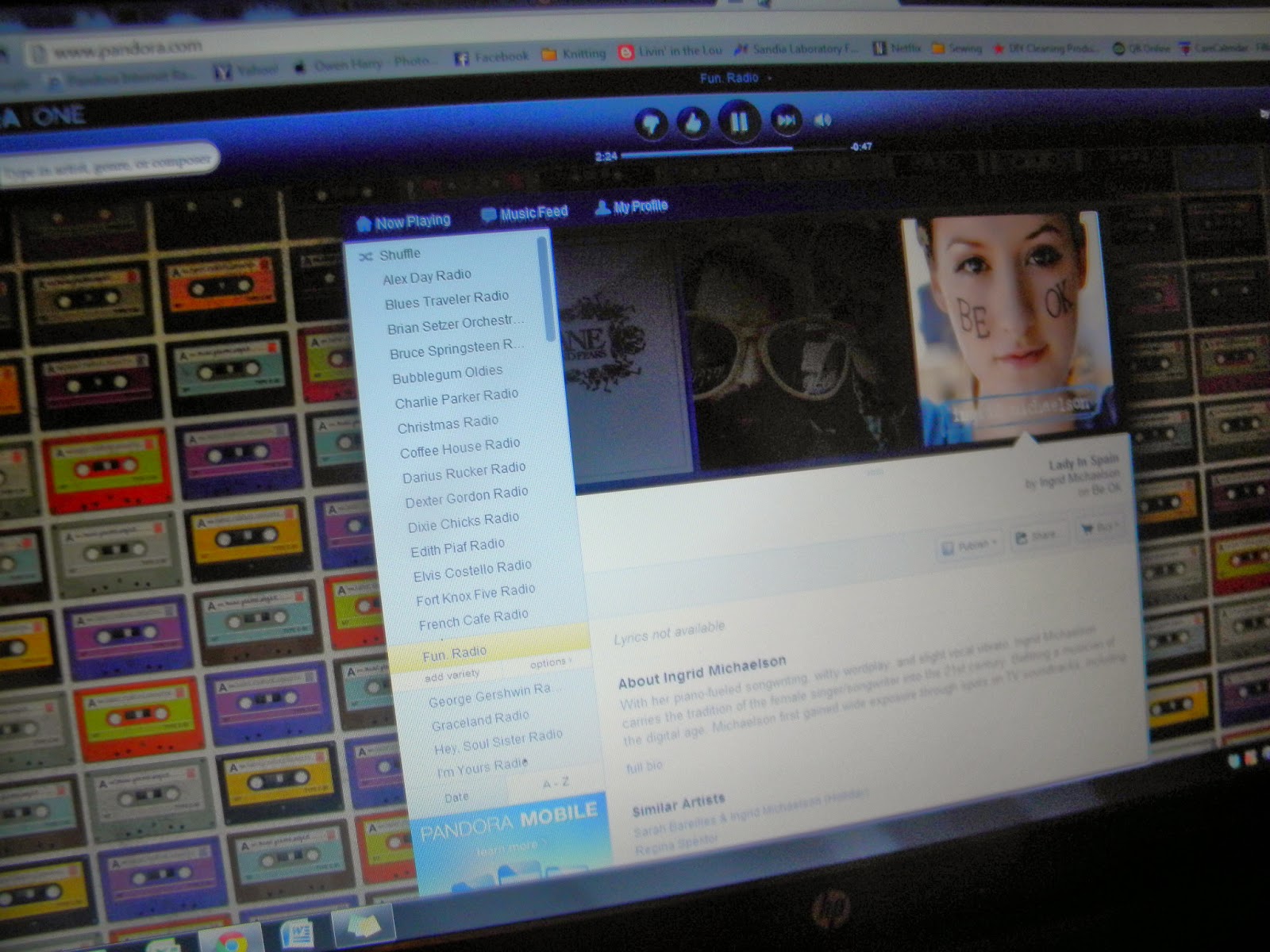Image resolution: width=1270 pixels, height=952 pixels.
Task: Select Edith Piaf Radio station
Action: (457, 547)
